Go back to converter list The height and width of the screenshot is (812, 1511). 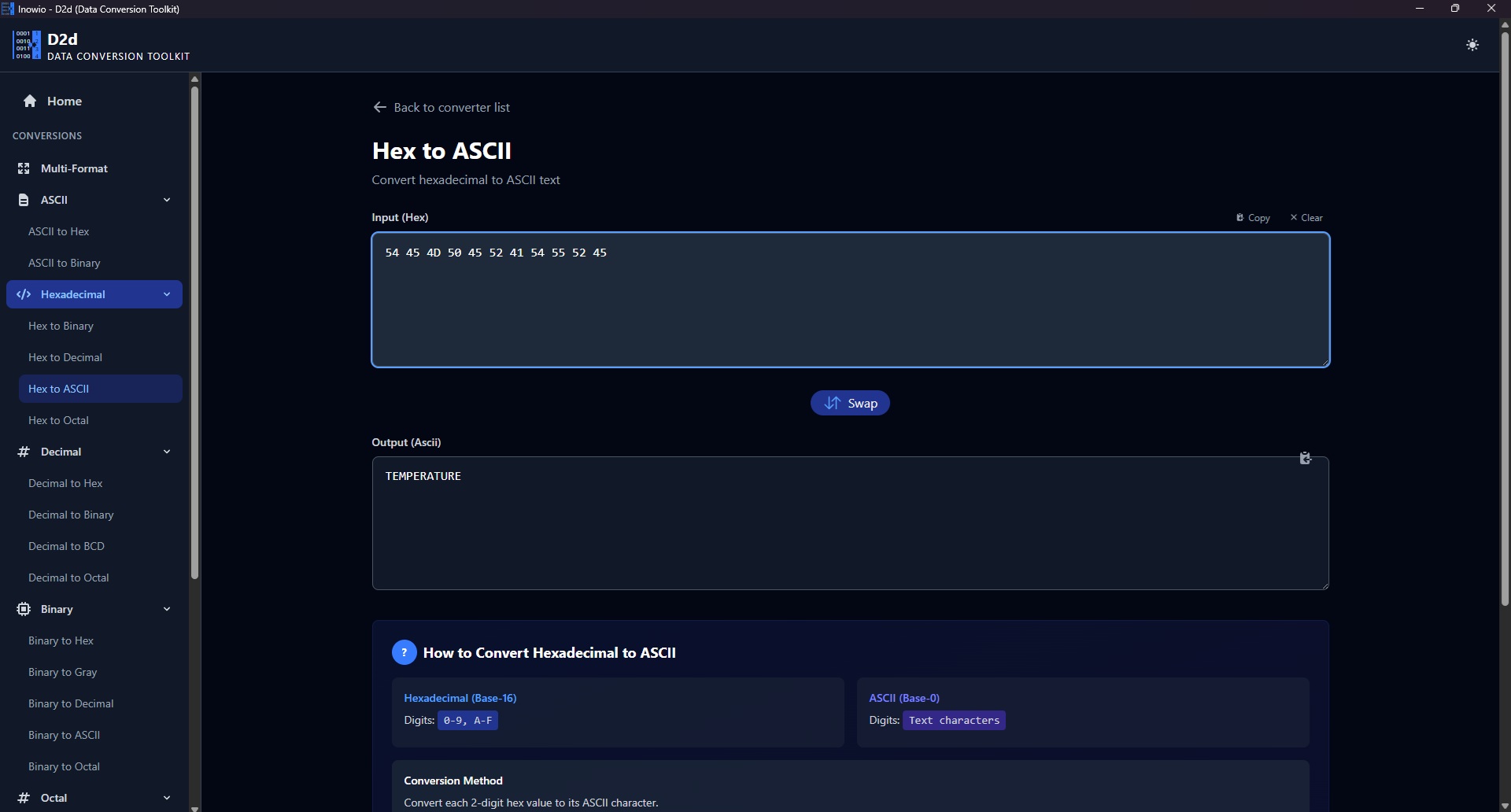click(x=441, y=107)
